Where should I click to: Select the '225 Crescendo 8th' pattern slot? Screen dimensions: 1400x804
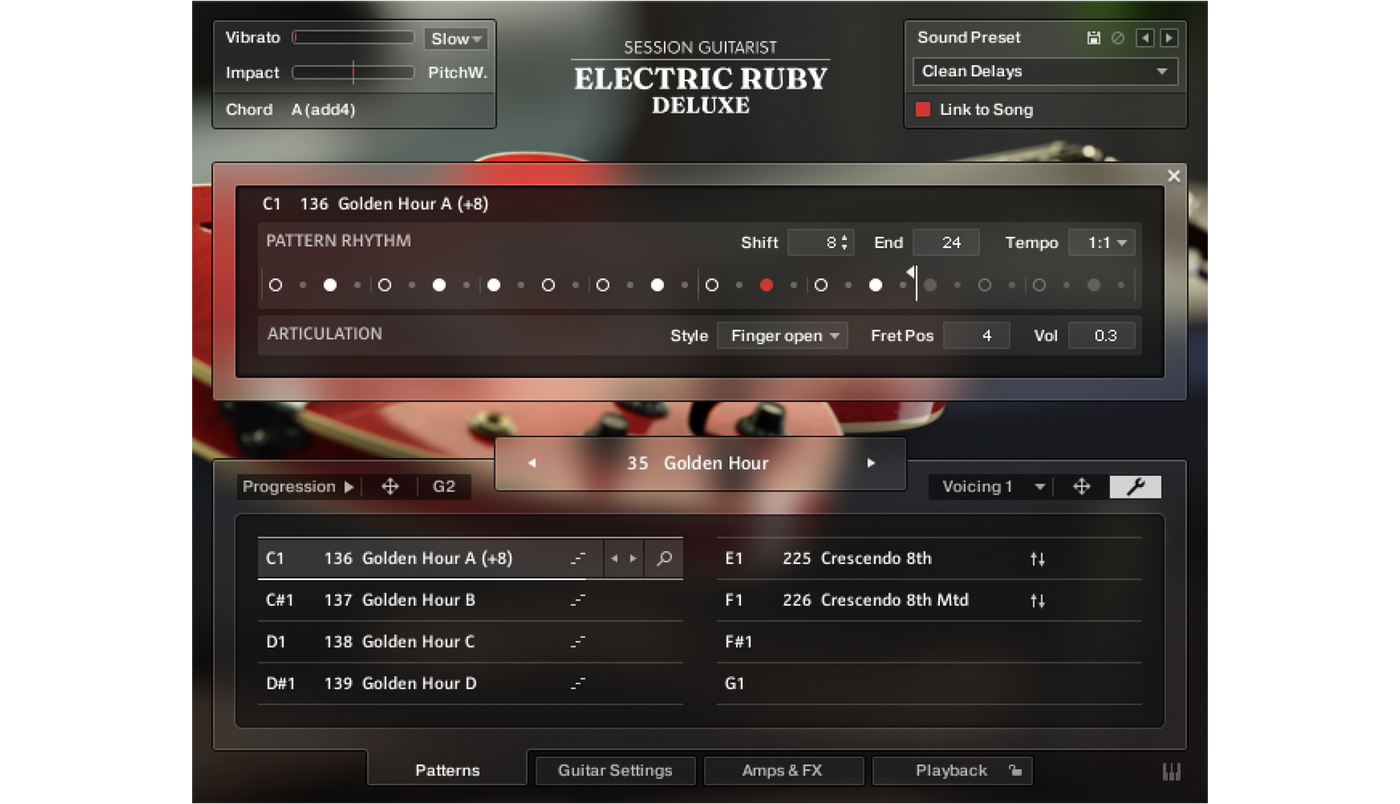click(x=929, y=559)
